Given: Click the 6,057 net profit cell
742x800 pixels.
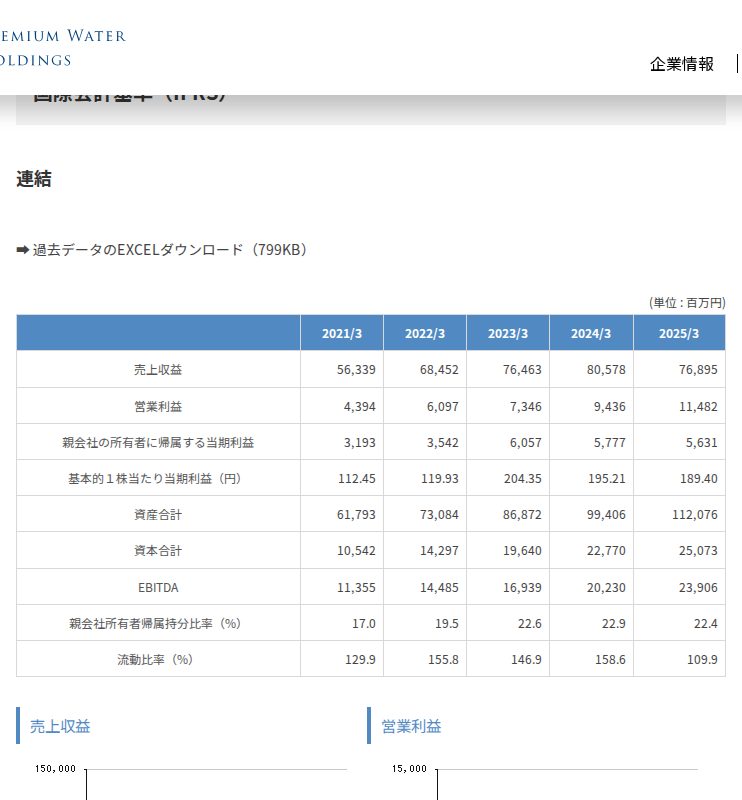Looking at the screenshot, I should coord(508,442).
